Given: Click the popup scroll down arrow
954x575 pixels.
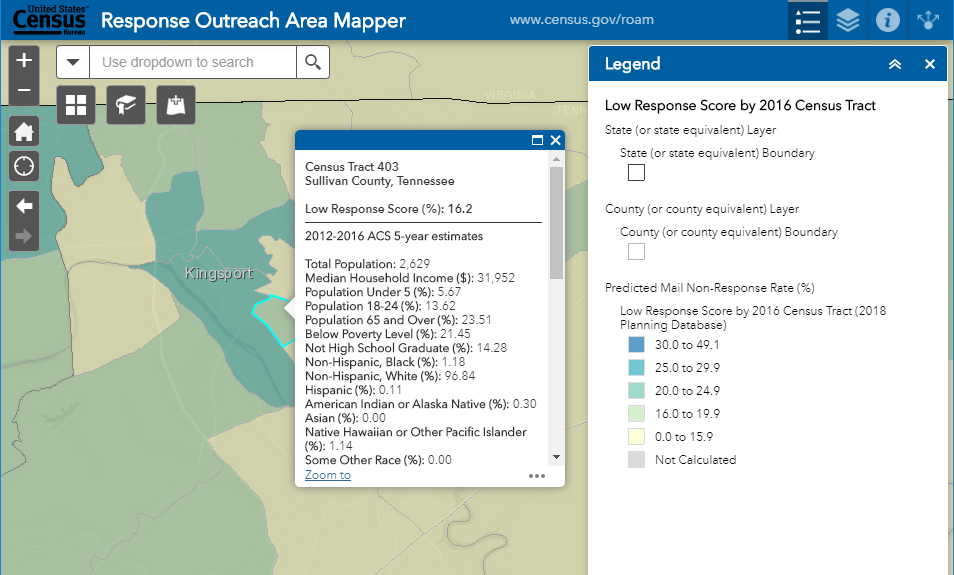Looking at the screenshot, I should click(x=556, y=457).
